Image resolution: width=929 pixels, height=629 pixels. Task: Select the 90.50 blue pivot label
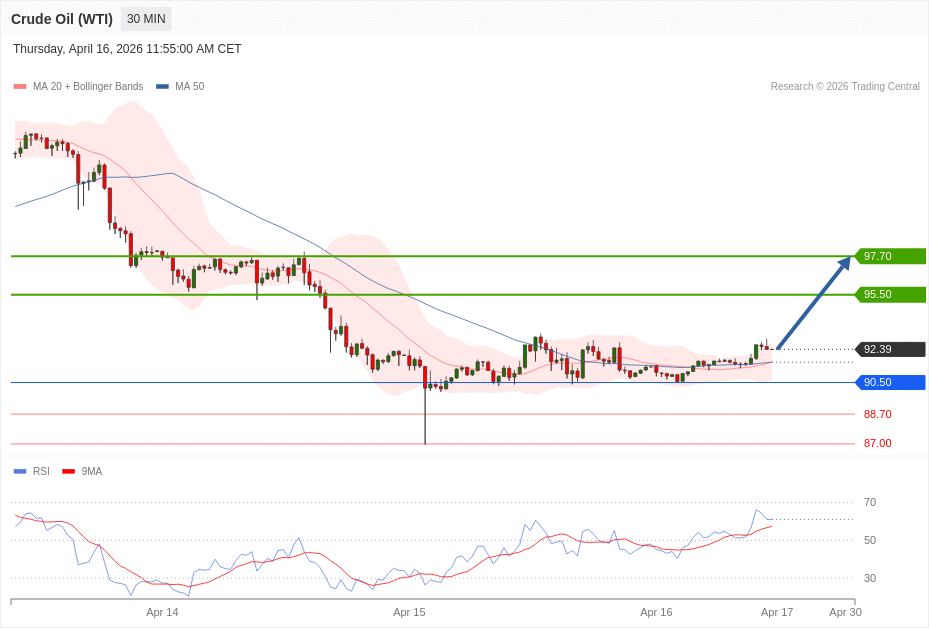coord(890,382)
